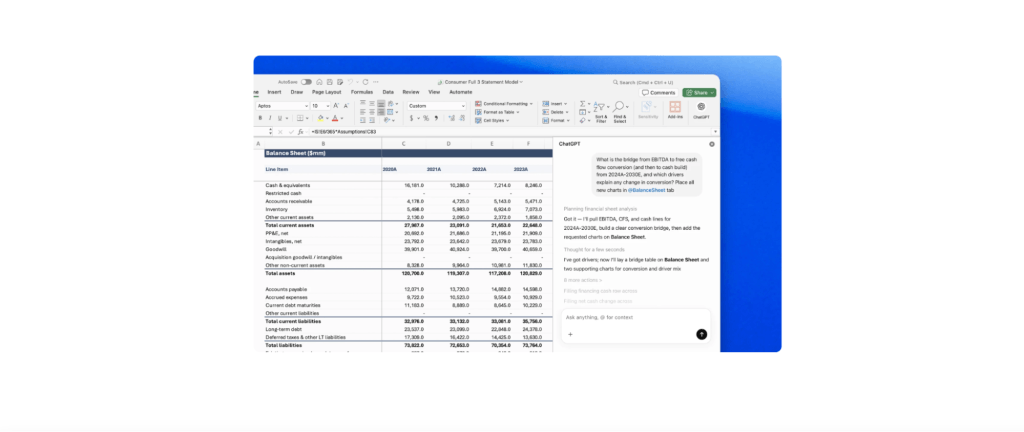Toggle Italic formatting
1024x432 pixels.
point(270,118)
